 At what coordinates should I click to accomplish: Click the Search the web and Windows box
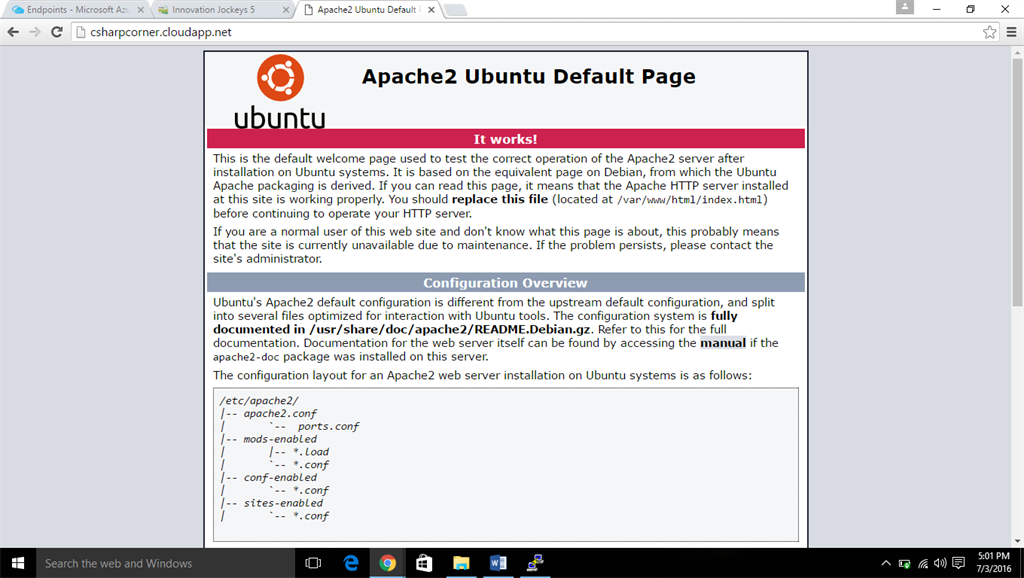click(165, 563)
